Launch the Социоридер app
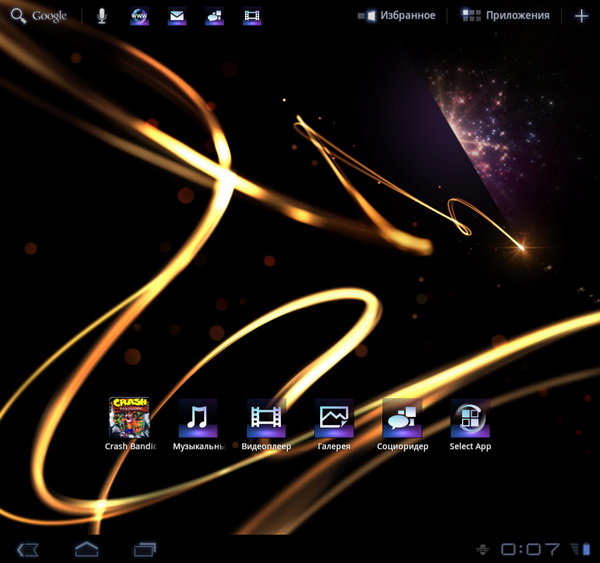The width and height of the screenshot is (600, 563). point(402,417)
